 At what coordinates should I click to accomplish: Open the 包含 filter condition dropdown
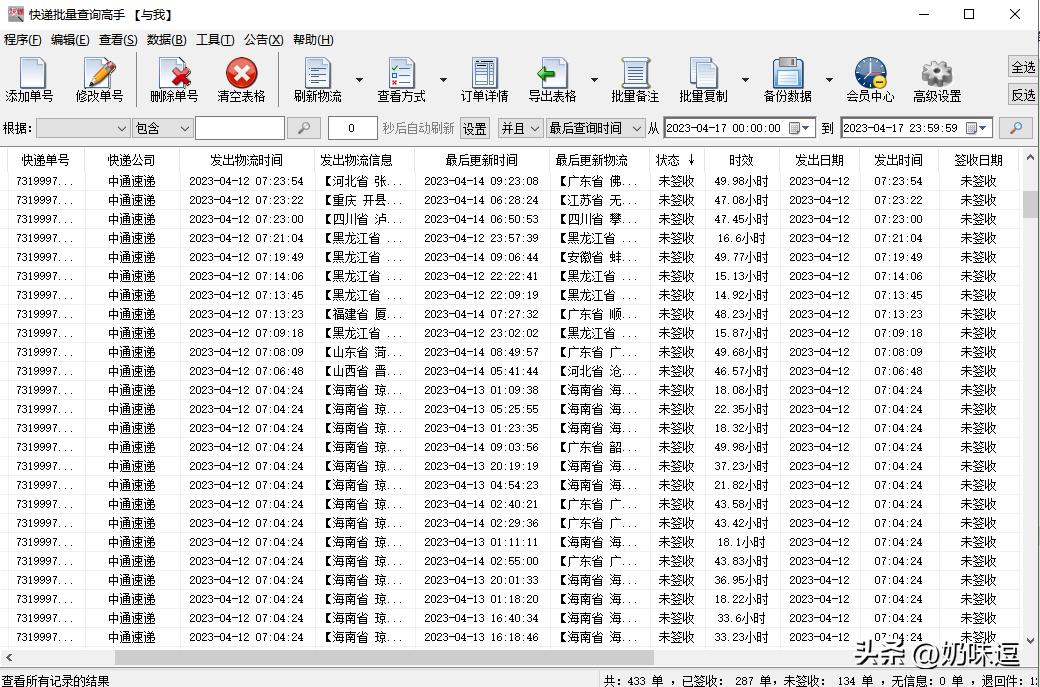click(160, 128)
